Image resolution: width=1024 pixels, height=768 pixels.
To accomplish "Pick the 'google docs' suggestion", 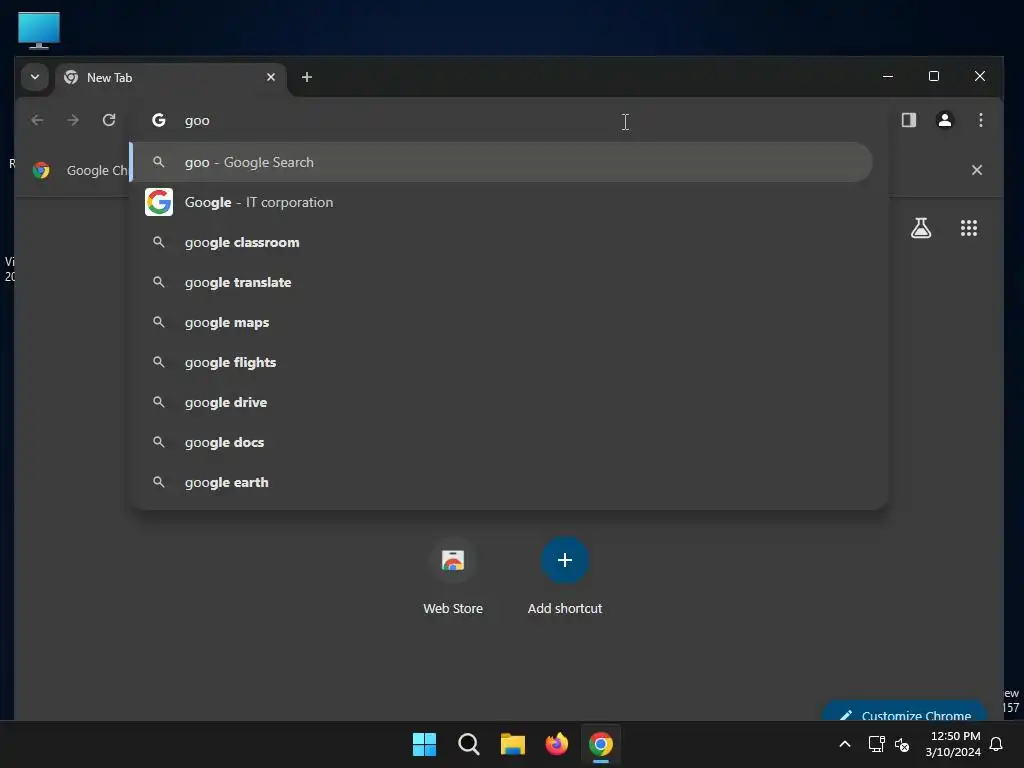I will point(502,442).
